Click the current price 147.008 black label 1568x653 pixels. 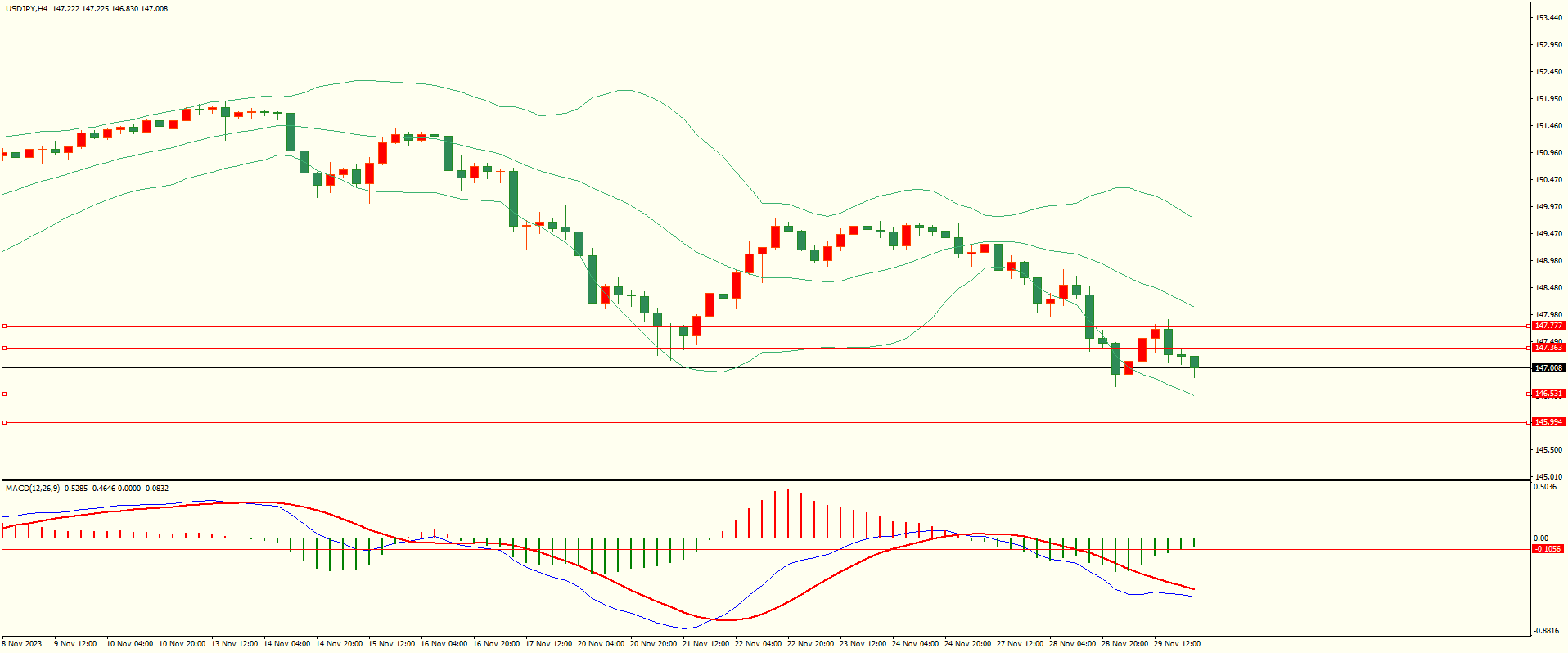coord(1548,368)
